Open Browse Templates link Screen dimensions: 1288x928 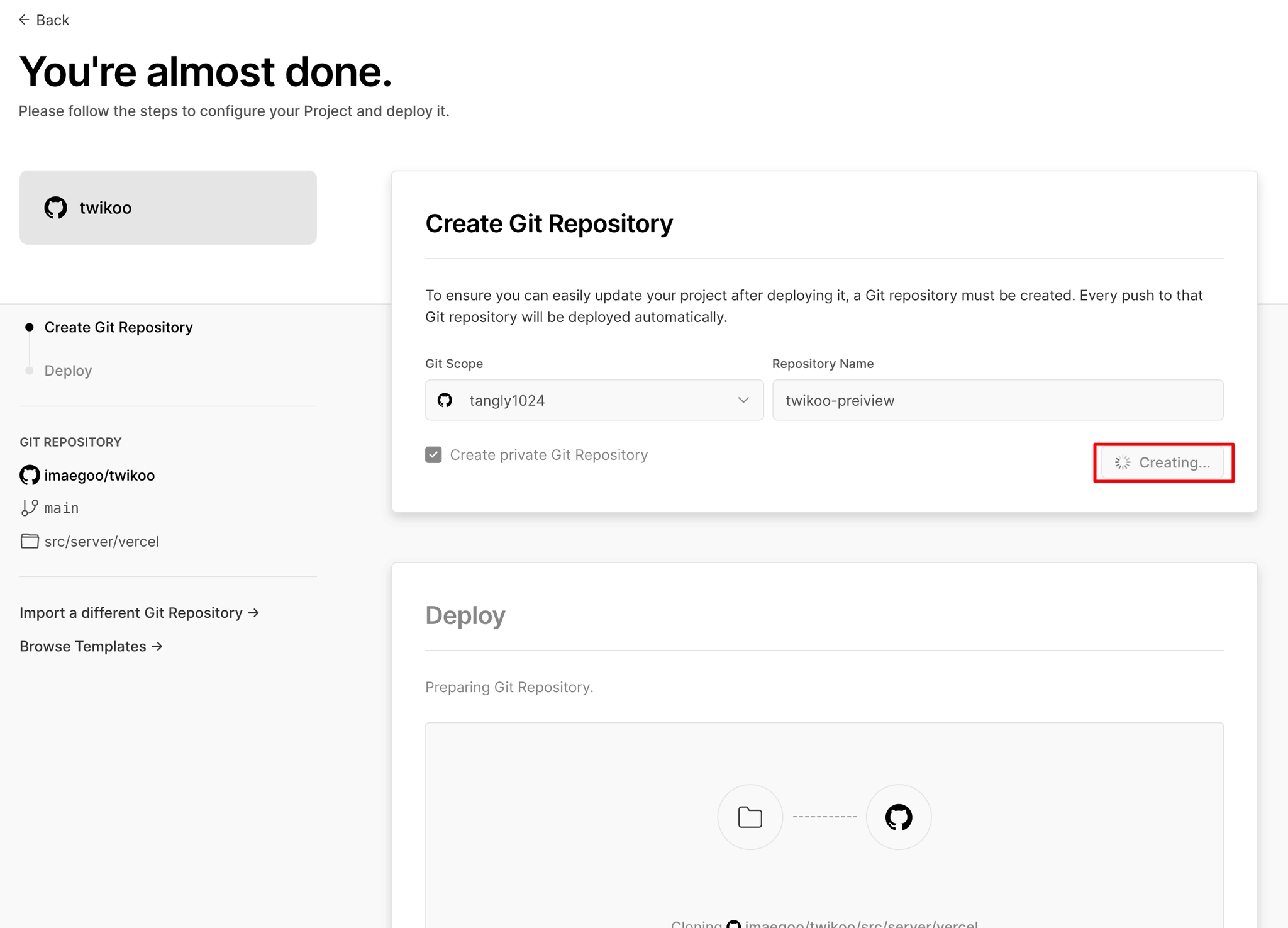point(91,646)
